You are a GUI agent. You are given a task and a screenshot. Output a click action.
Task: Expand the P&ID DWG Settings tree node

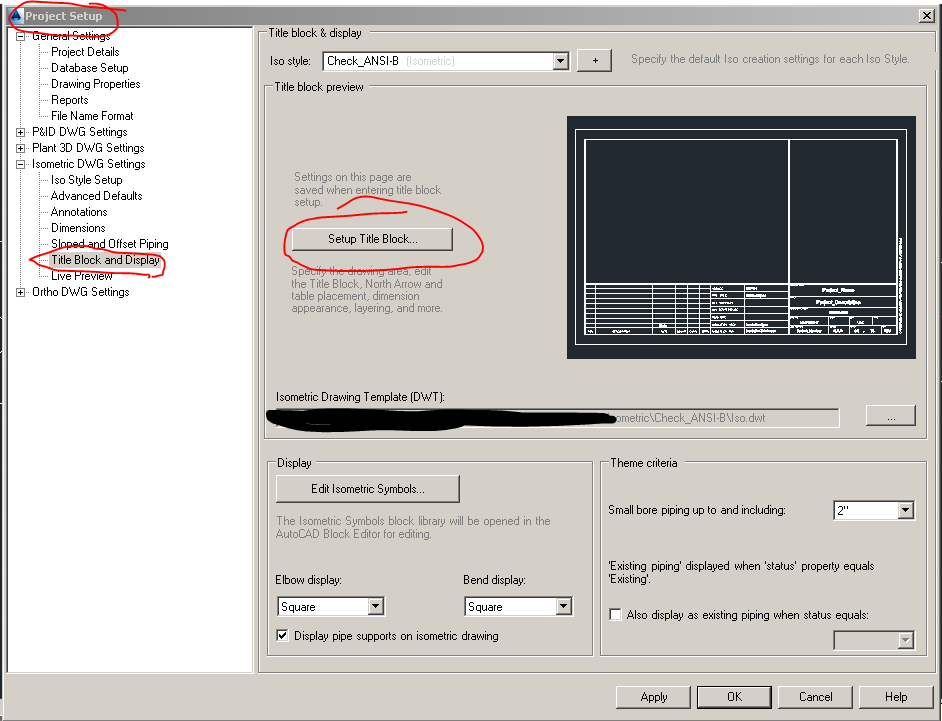click(18, 131)
